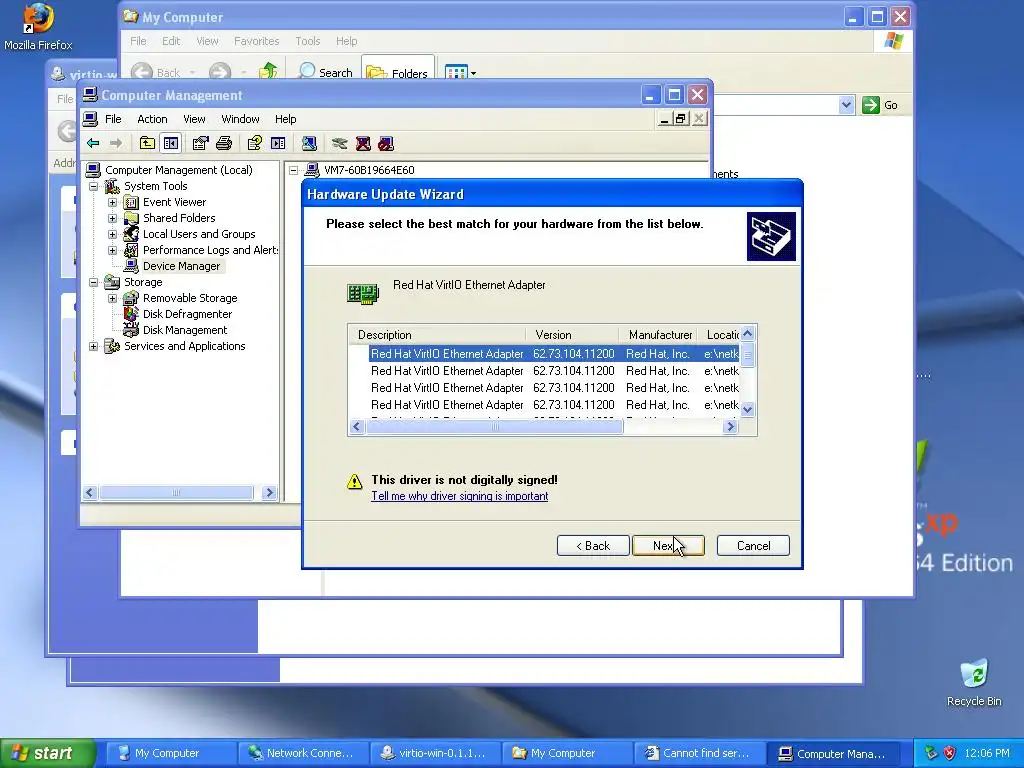The width and height of the screenshot is (1024, 768).
Task: Click Folders in the My Computer toolbar
Action: (x=397, y=72)
